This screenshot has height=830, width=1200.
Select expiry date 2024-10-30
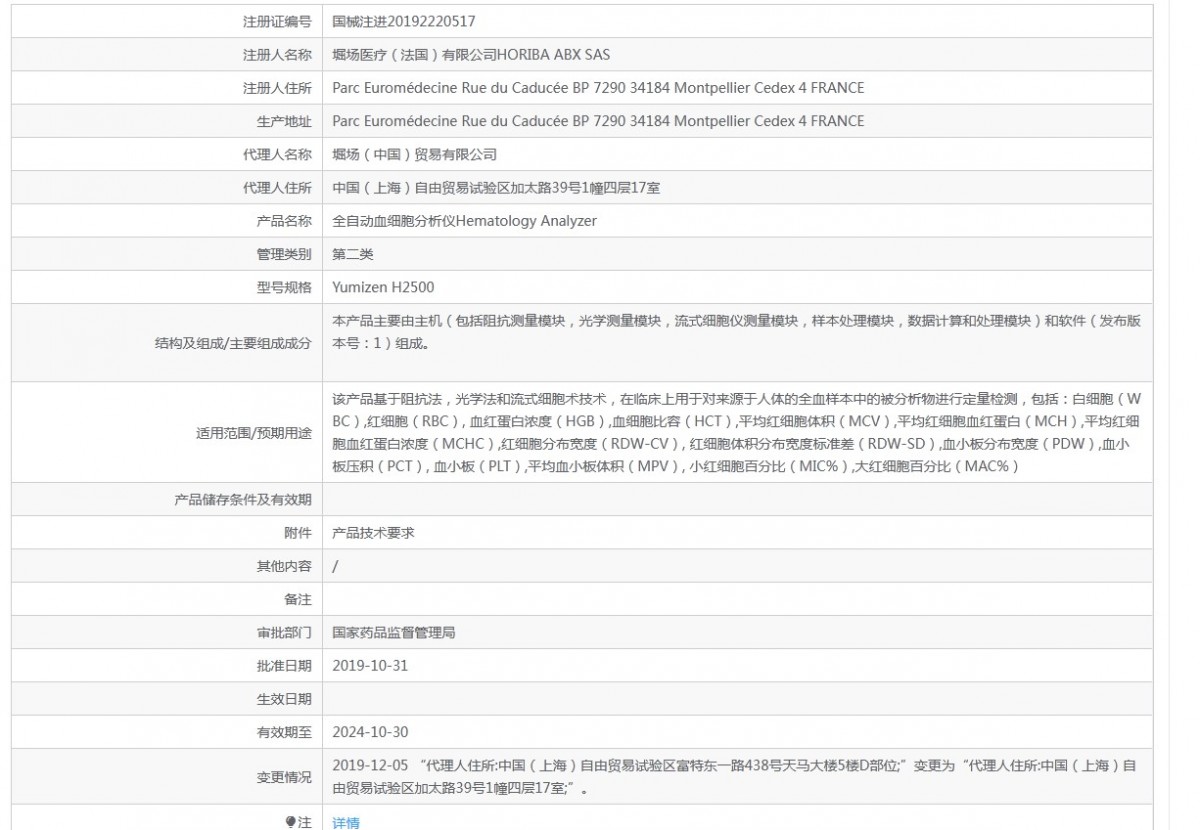(370, 732)
